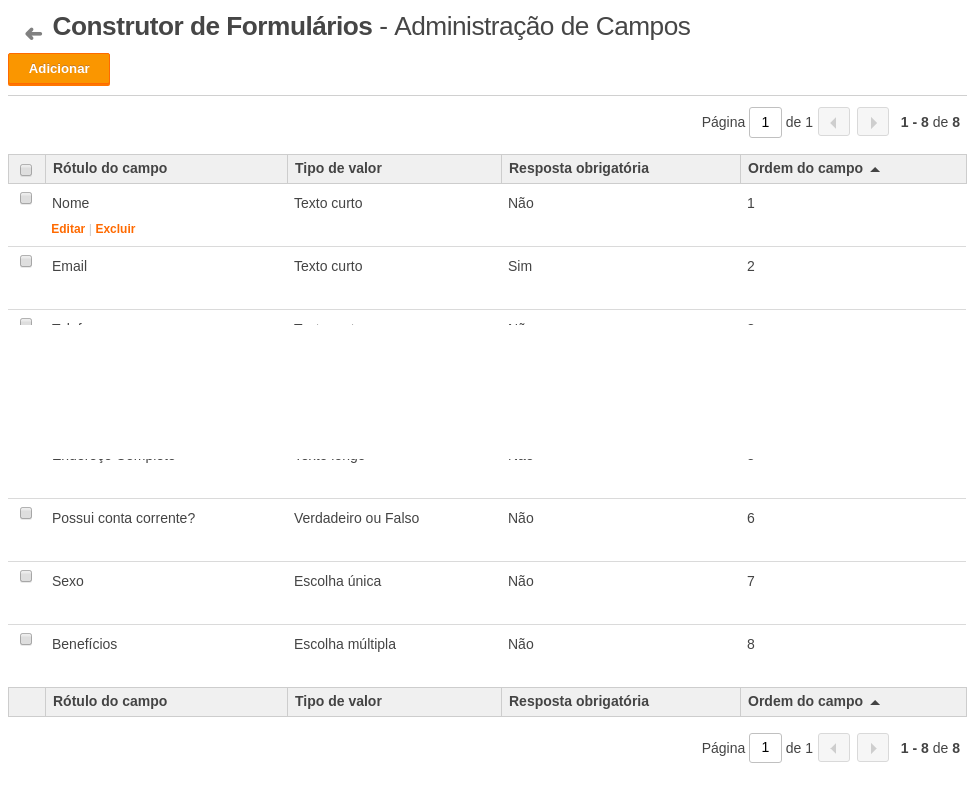
Task: Click sort arrow in top Ordem do campo header
Action: tap(875, 169)
